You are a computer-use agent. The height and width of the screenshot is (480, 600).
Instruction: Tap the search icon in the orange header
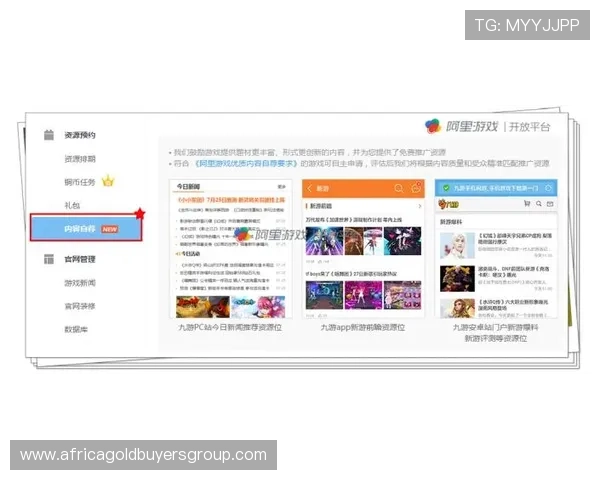pyautogui.click(x=398, y=188)
